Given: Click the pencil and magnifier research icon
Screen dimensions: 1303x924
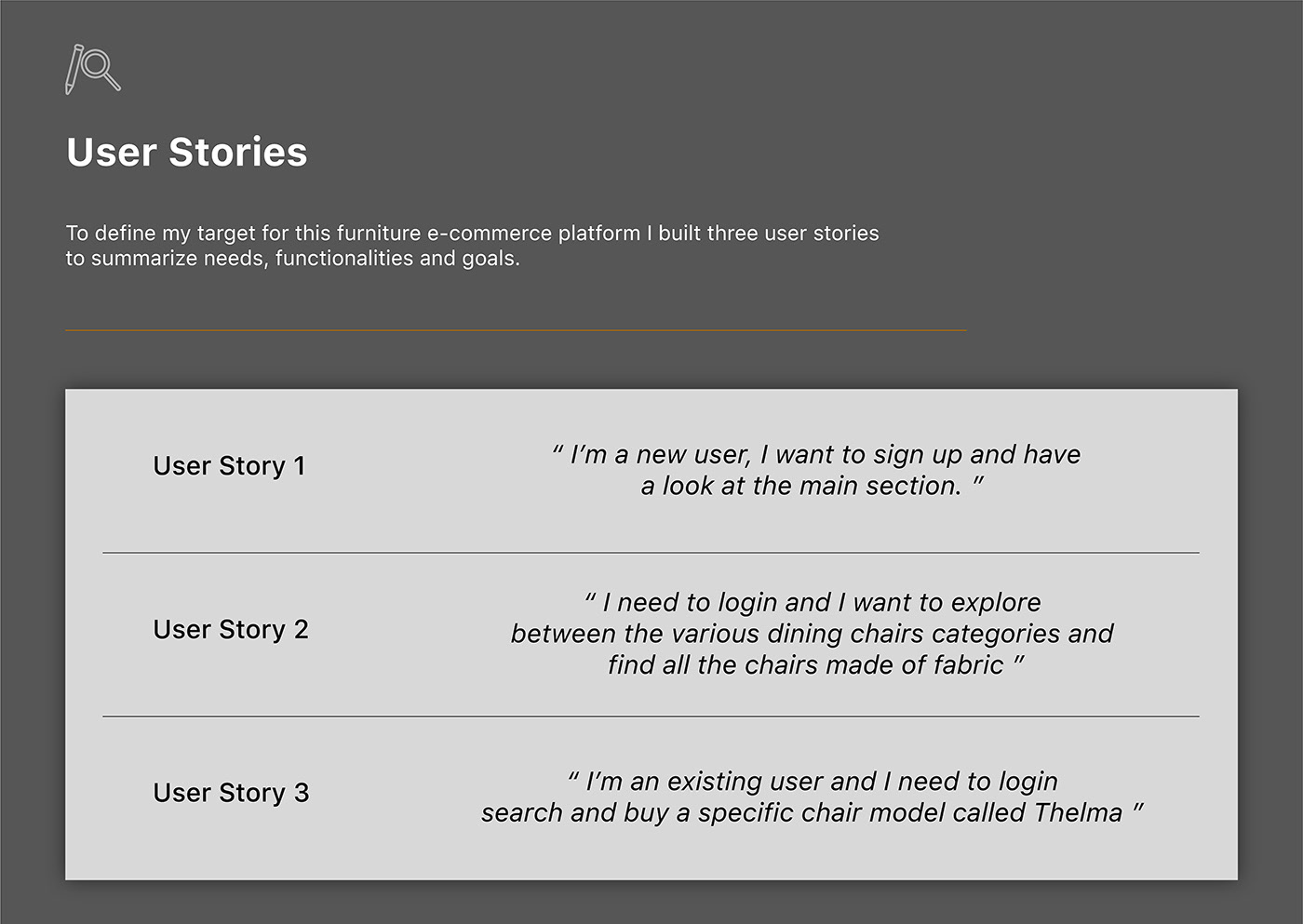Looking at the screenshot, I should [x=92, y=69].
